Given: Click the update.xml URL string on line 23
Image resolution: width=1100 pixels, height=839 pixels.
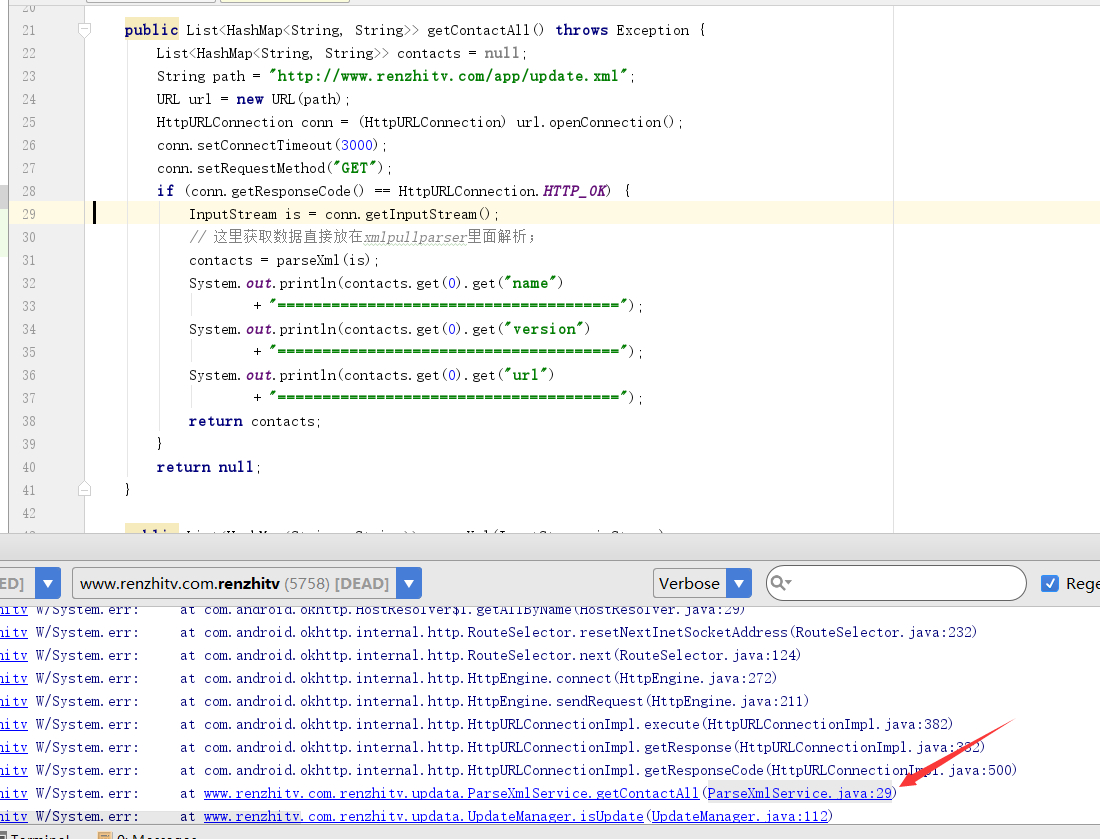Looking at the screenshot, I should [x=451, y=76].
